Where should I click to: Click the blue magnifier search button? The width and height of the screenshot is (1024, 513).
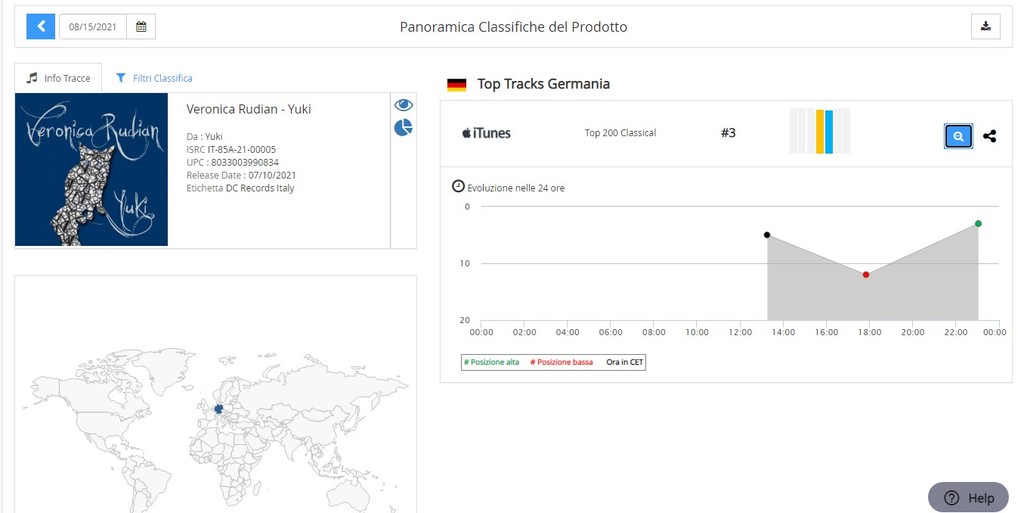pos(958,136)
